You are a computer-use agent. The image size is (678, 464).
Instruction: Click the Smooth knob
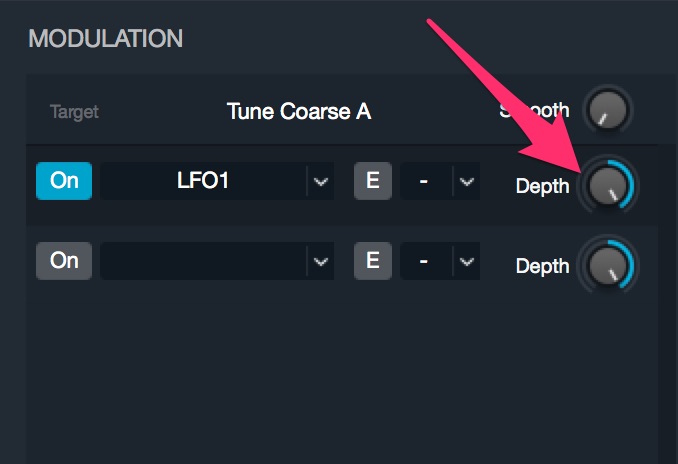(608, 110)
